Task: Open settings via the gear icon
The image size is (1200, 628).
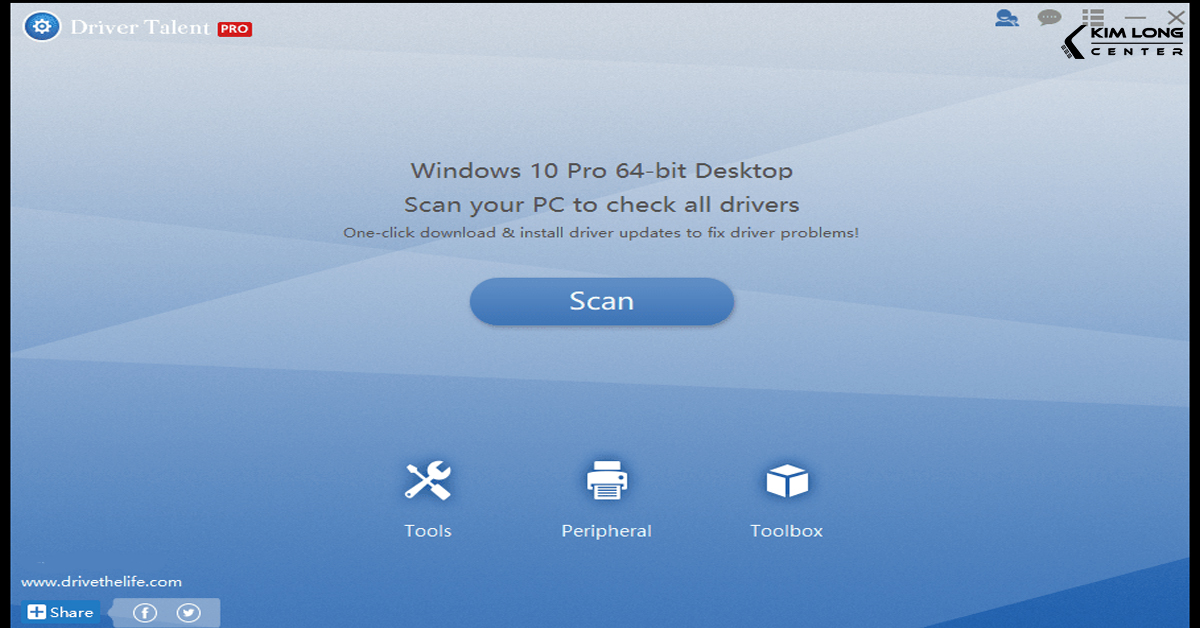Action: tap(40, 27)
